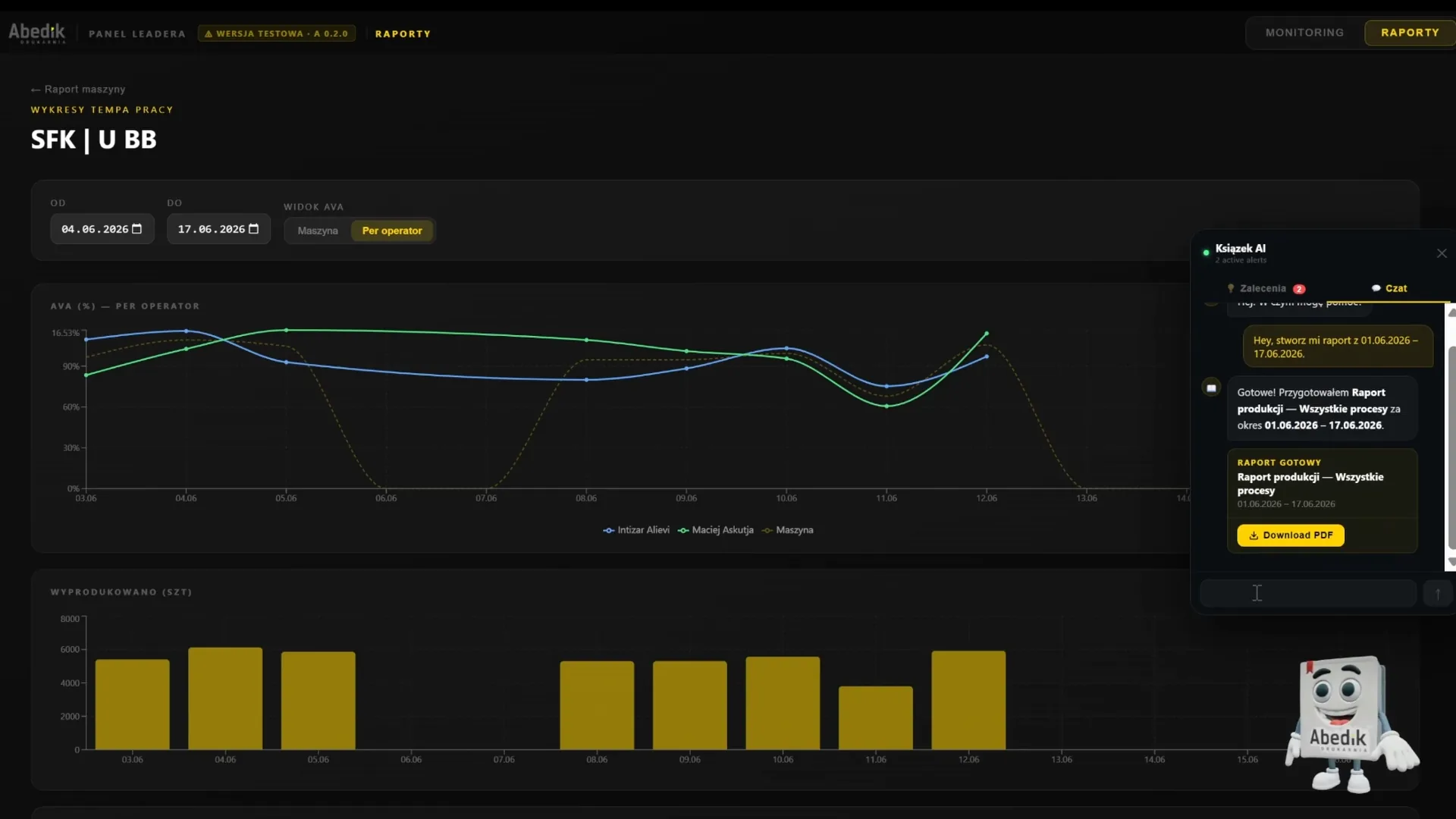
Task: Click Panel Leadera header label
Action: pos(137,33)
